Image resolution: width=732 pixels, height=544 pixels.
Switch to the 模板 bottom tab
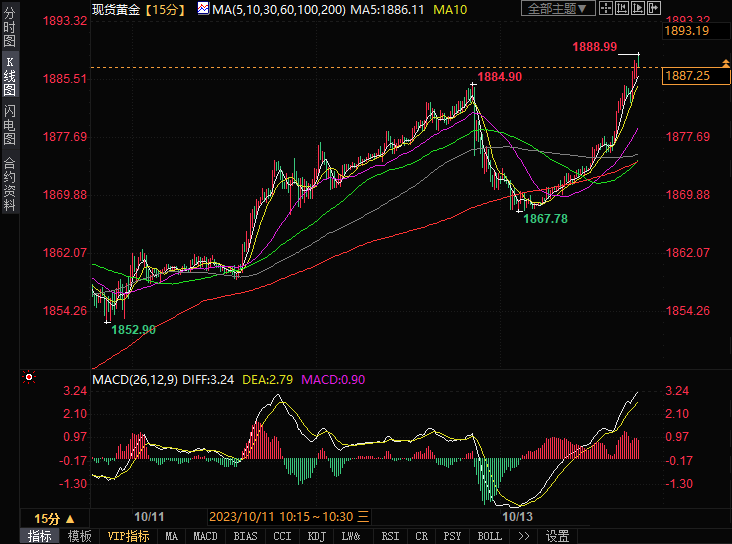coord(80,536)
